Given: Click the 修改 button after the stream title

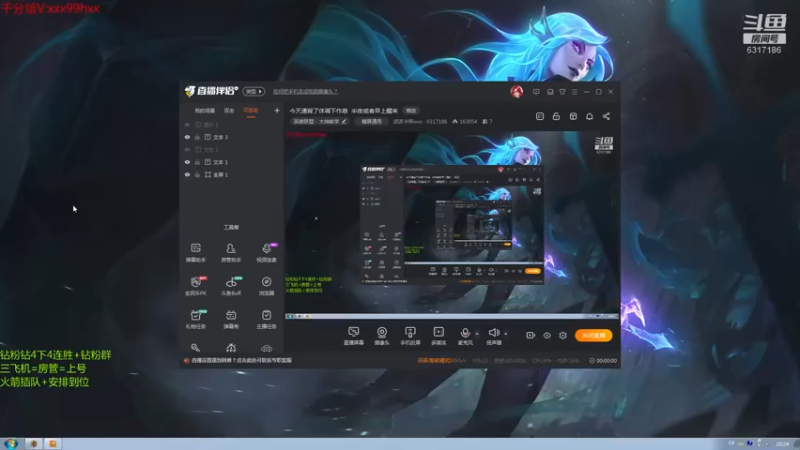Looking at the screenshot, I should 411,111.
